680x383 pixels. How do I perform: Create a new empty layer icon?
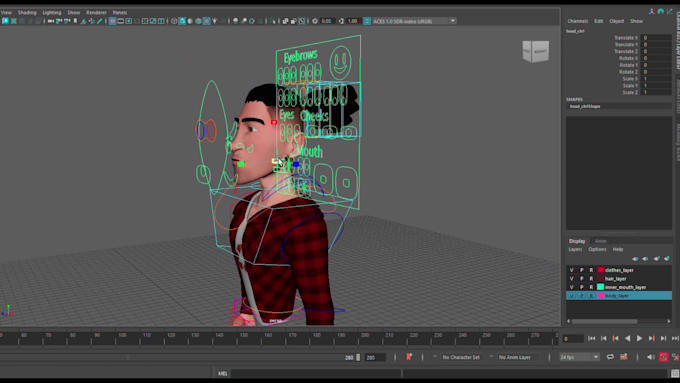pos(657,259)
